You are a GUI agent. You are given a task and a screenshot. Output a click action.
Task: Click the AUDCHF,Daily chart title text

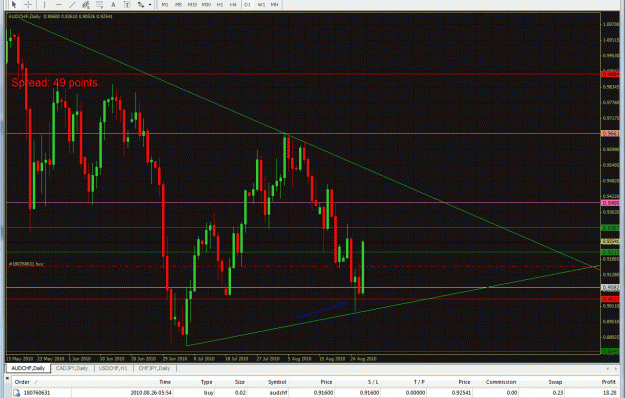pyautogui.click(x=25, y=16)
